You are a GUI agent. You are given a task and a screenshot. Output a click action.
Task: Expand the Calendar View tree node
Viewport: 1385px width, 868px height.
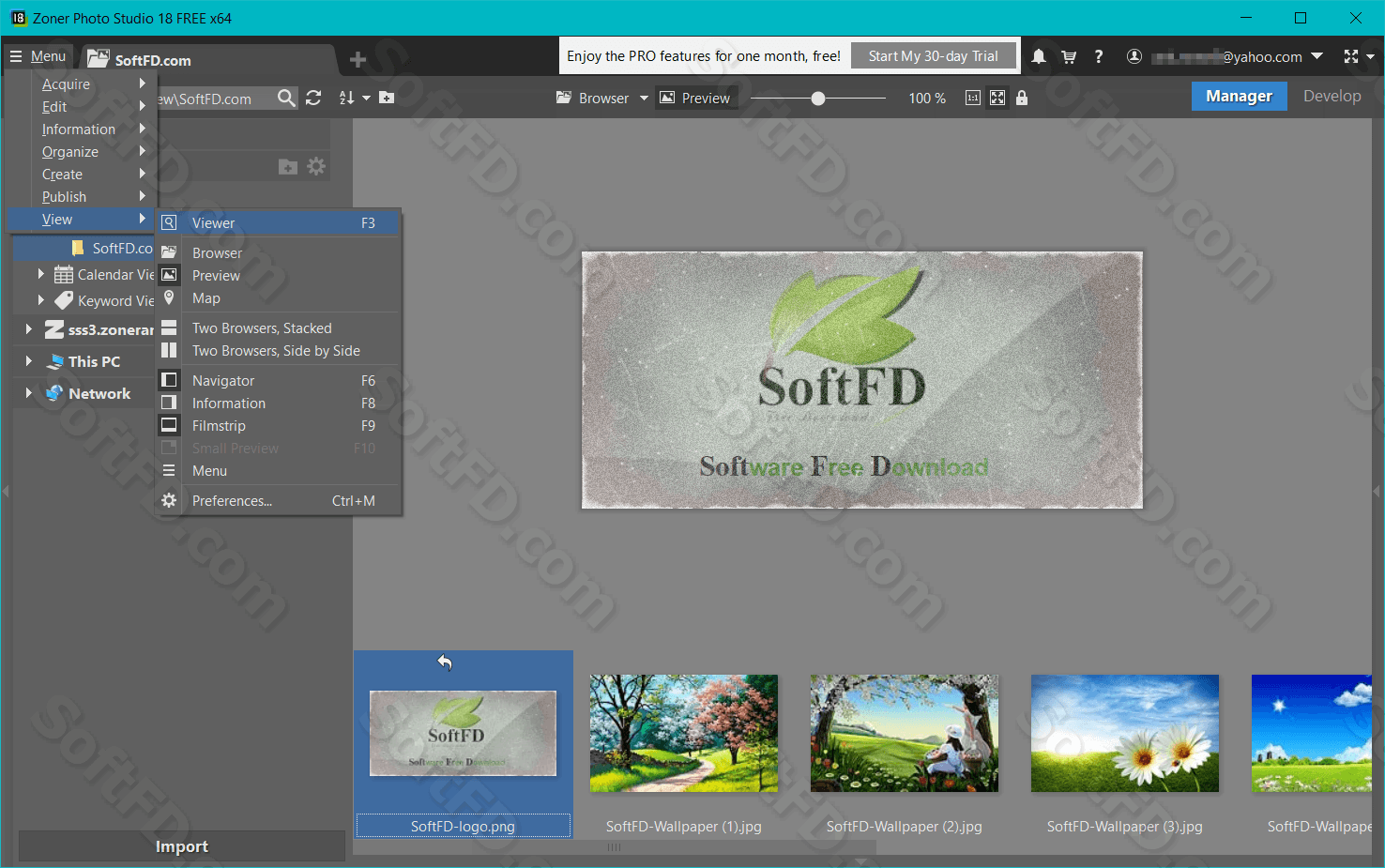pyautogui.click(x=40, y=274)
